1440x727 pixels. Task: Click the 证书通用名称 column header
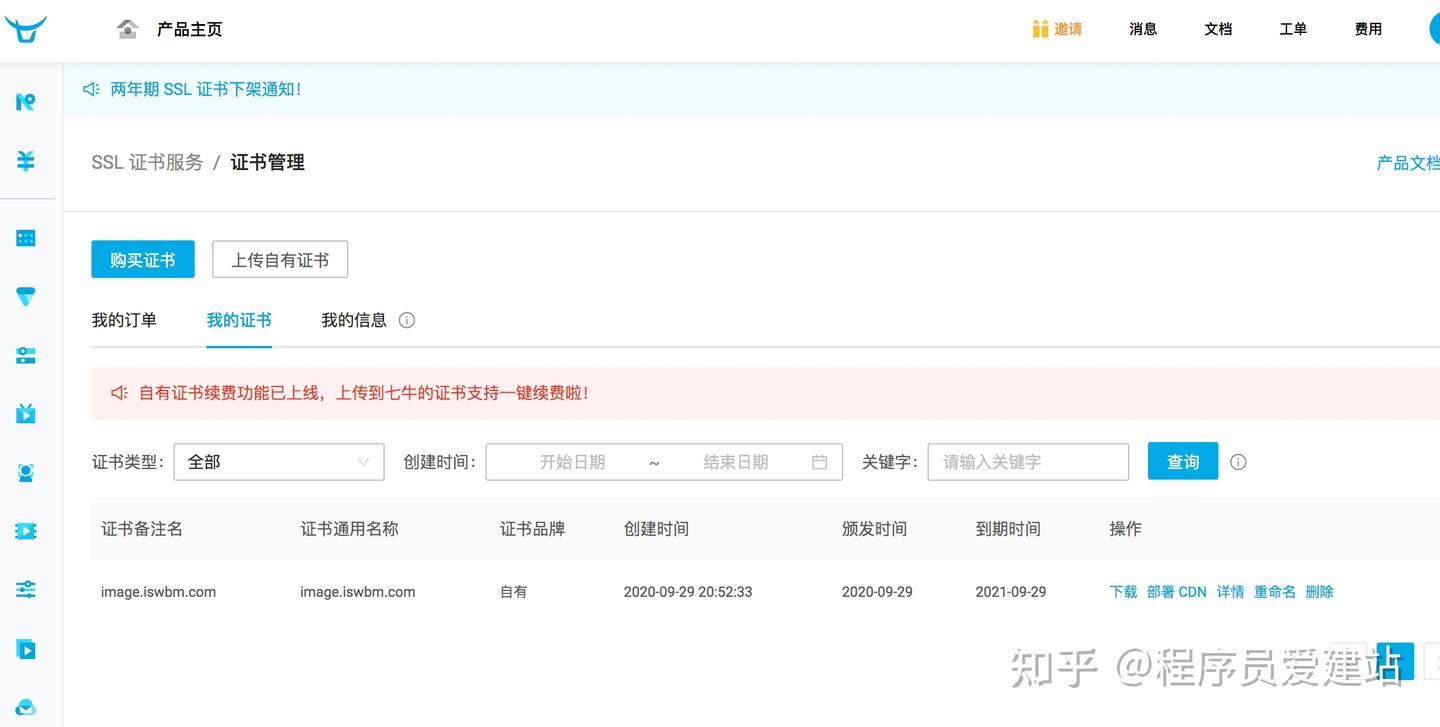coord(349,529)
